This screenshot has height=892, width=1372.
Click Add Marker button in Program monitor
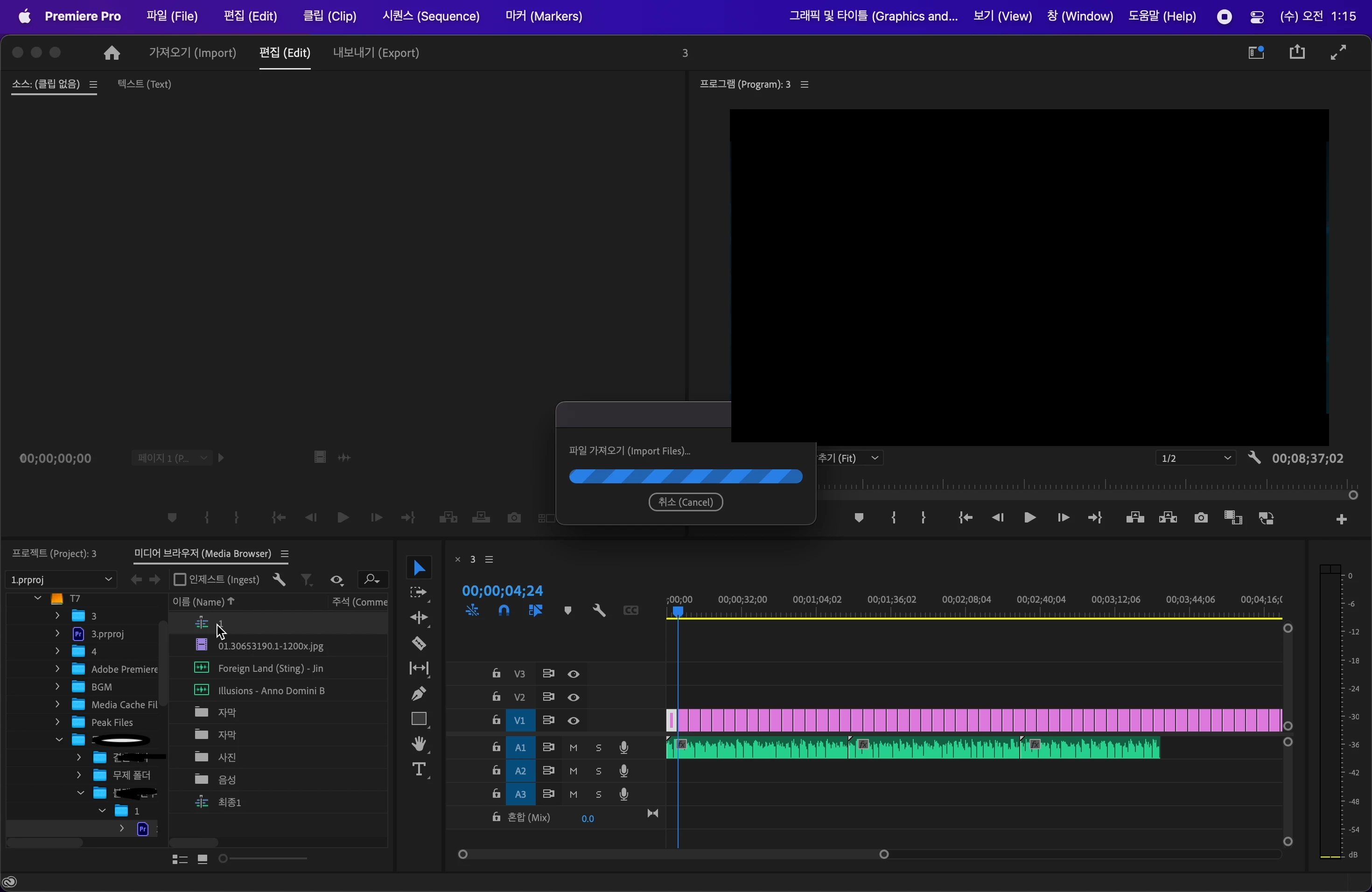[859, 518]
